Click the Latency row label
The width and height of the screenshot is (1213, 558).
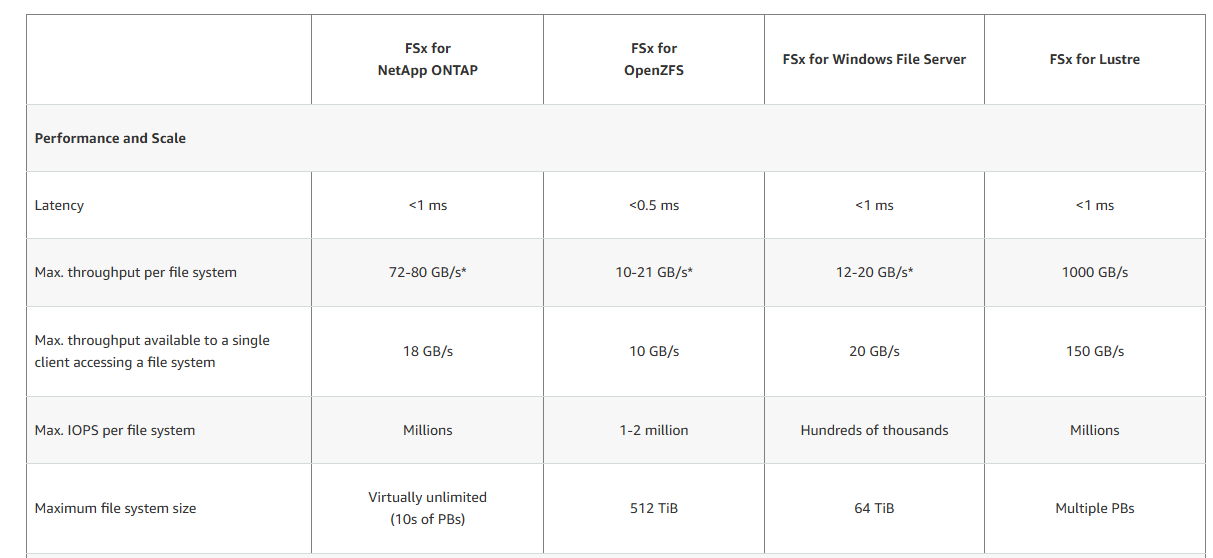59,205
